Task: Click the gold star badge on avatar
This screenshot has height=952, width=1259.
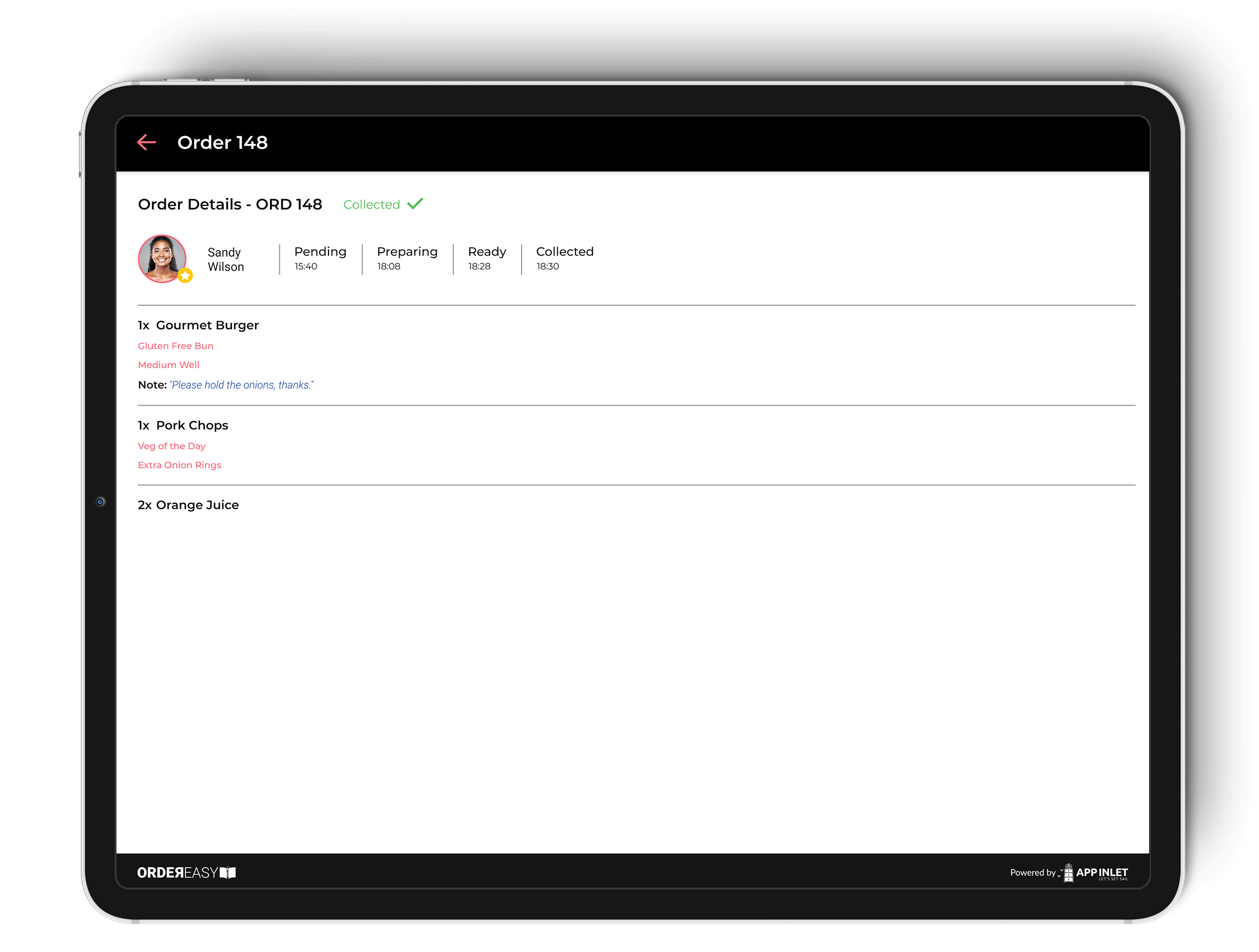Action: (185, 276)
